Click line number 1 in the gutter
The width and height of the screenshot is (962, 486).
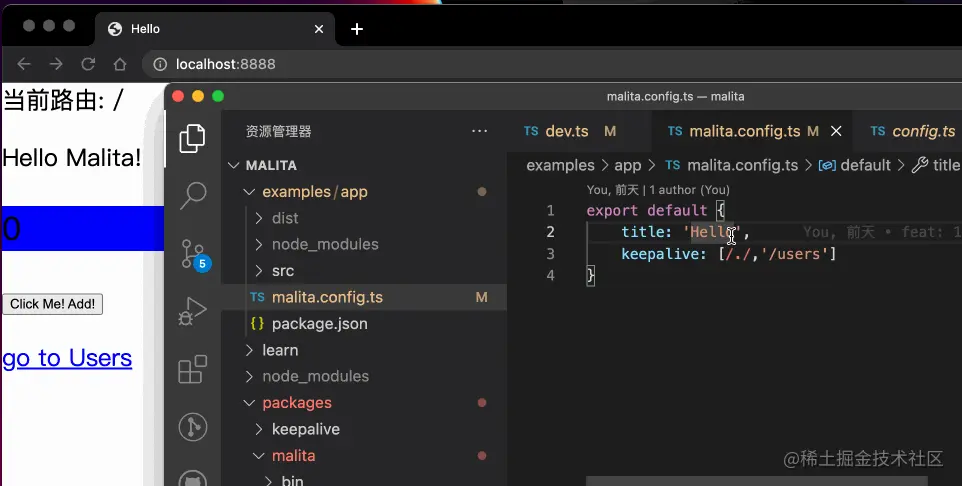(x=550, y=210)
